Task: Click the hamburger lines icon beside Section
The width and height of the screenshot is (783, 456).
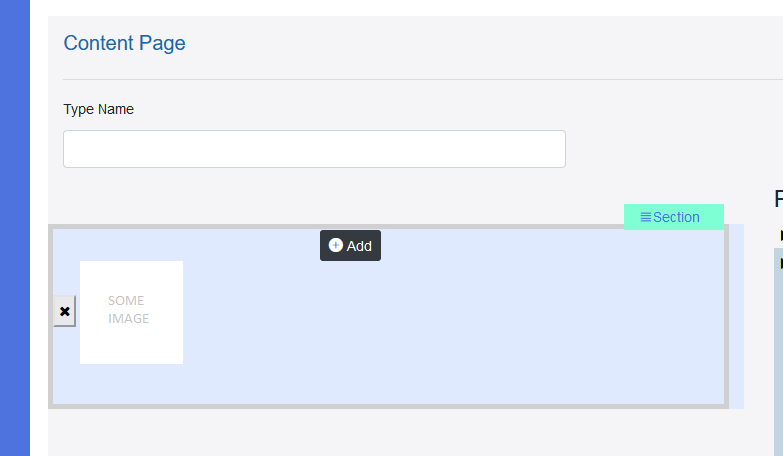Action: pos(645,217)
